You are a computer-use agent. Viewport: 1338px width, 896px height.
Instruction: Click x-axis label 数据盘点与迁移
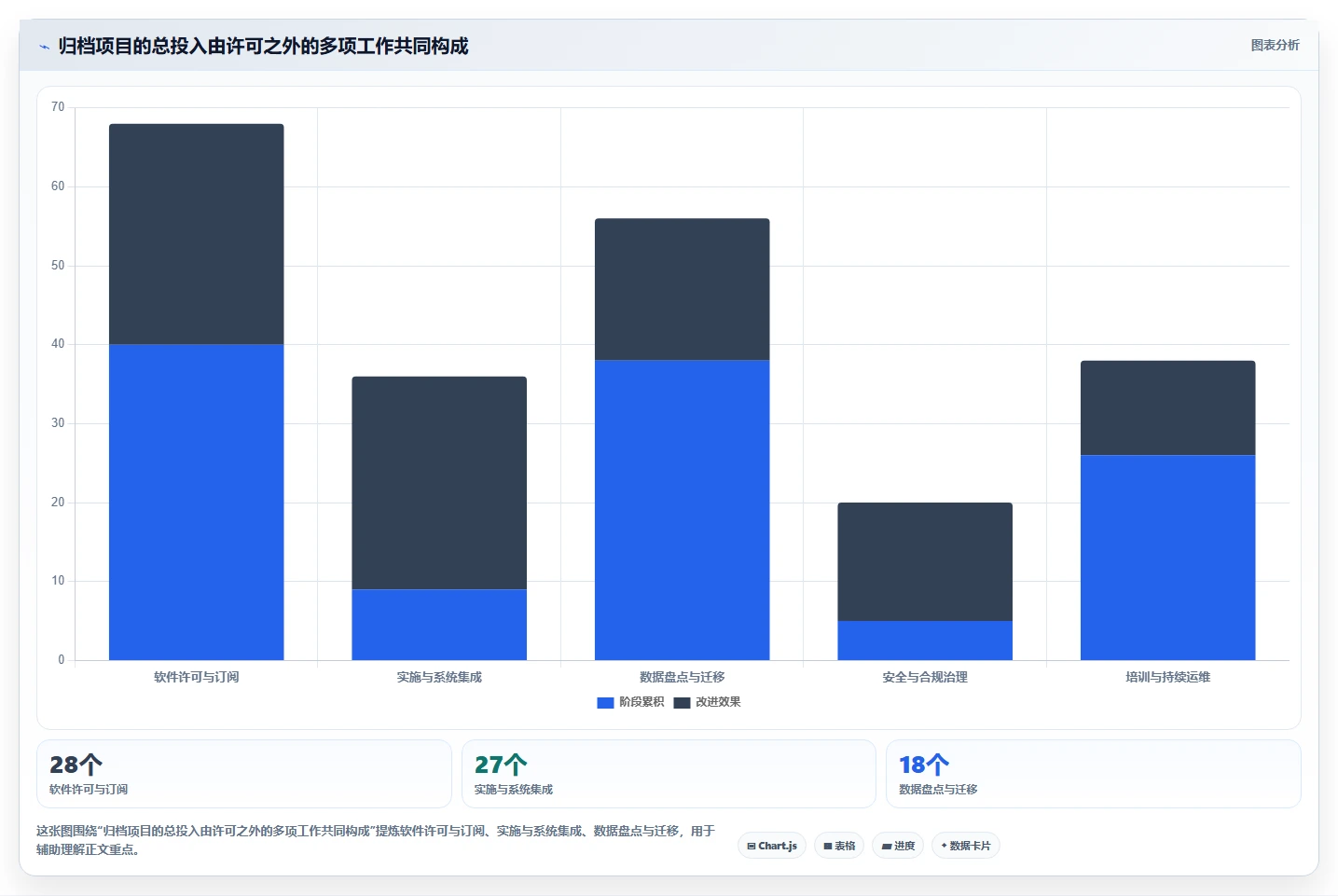pyautogui.click(x=683, y=677)
